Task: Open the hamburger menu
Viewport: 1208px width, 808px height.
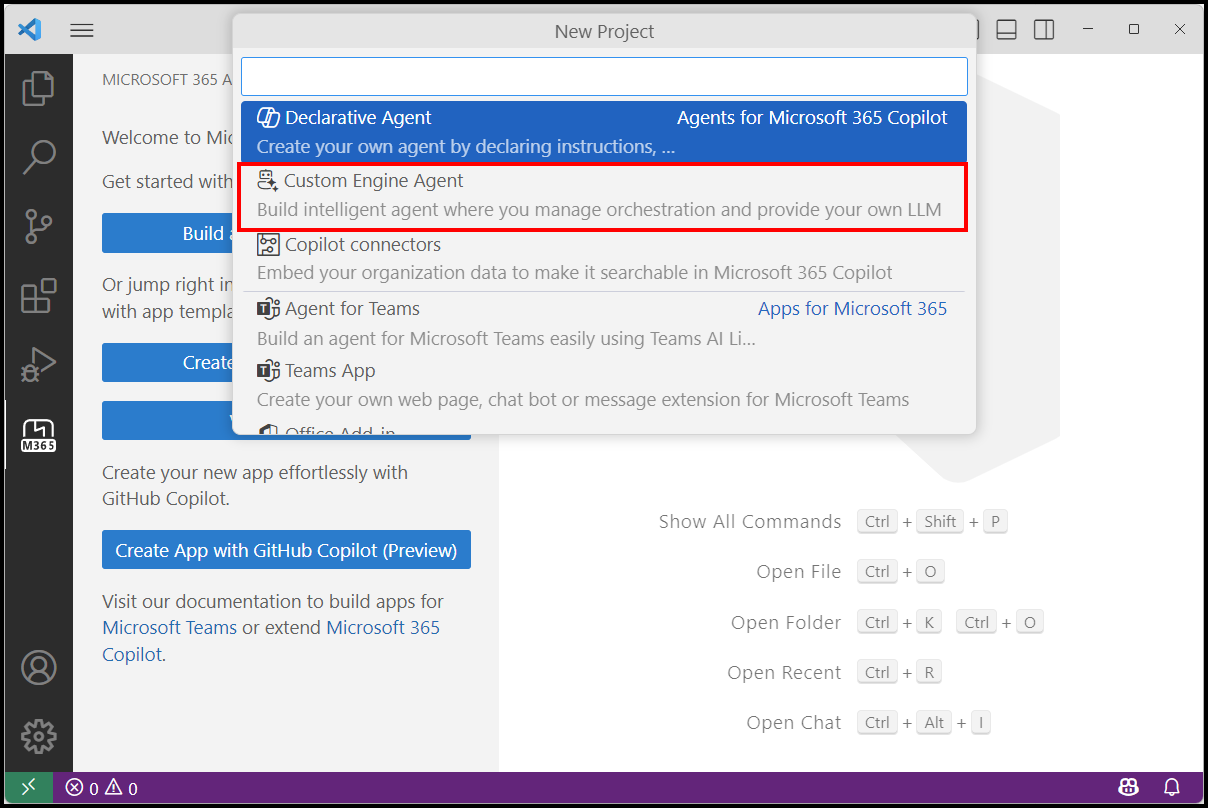Action: pyautogui.click(x=81, y=29)
